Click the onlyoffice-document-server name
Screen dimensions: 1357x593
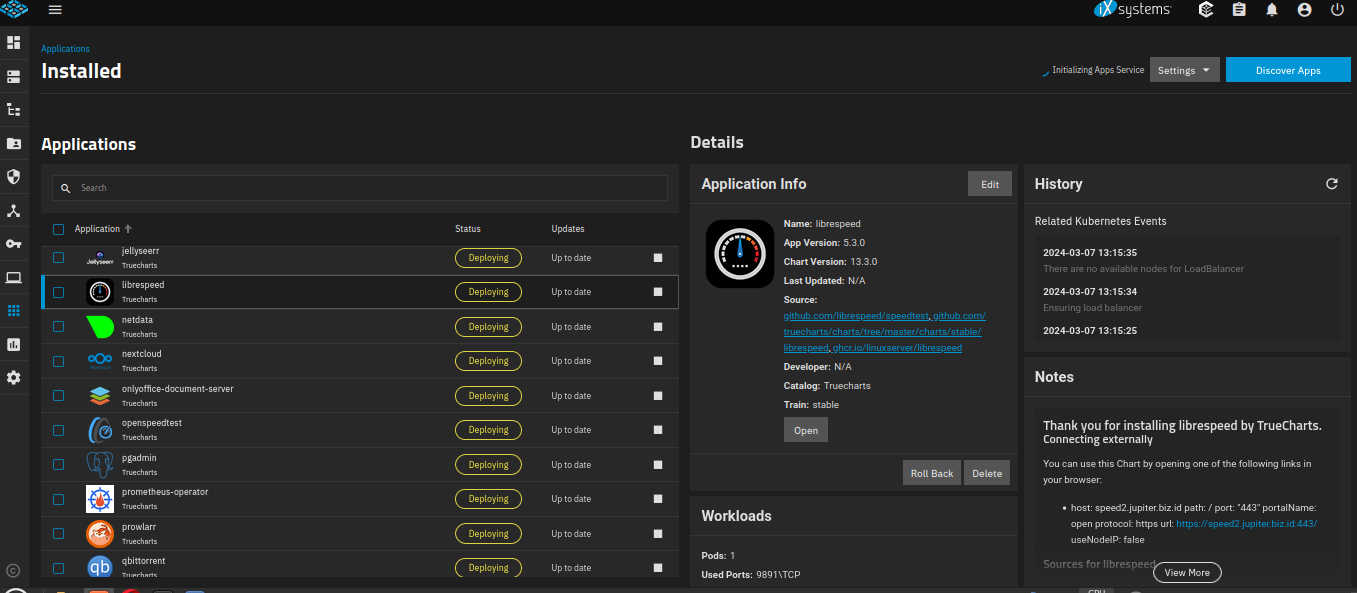pos(178,389)
